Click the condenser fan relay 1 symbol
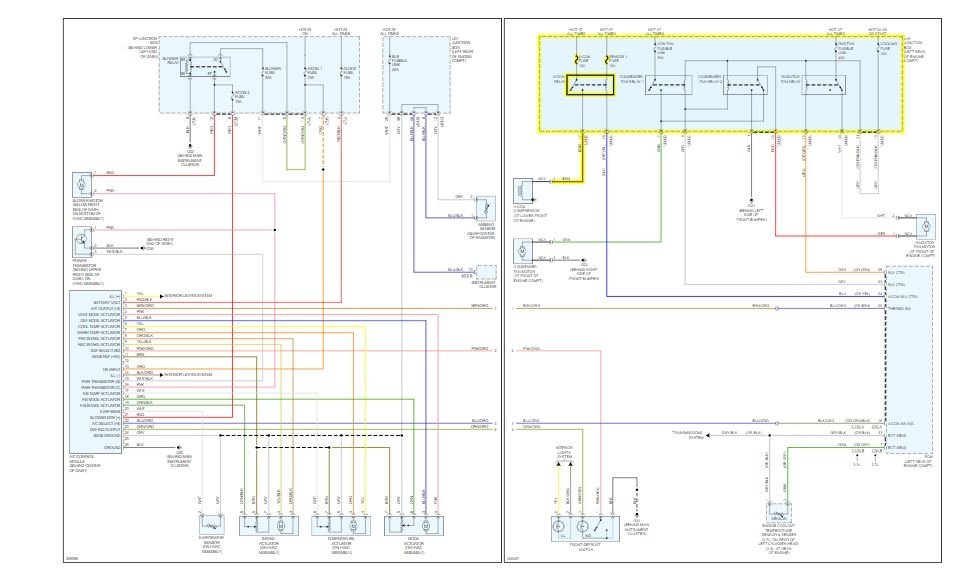This screenshot has height=571, width=954. (669, 85)
